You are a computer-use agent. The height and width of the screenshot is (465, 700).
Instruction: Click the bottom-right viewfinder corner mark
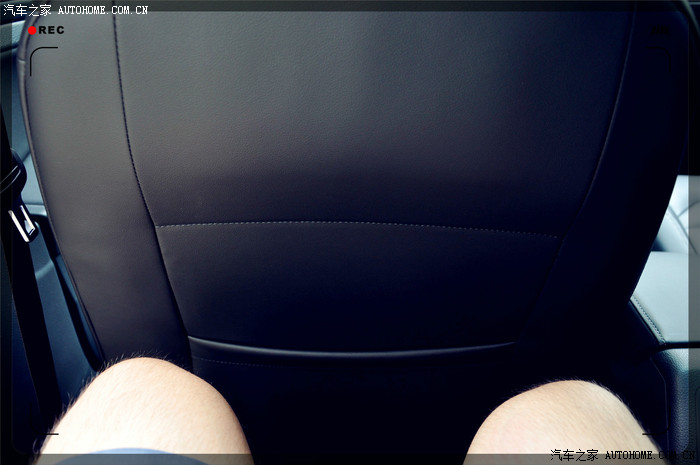point(650,434)
